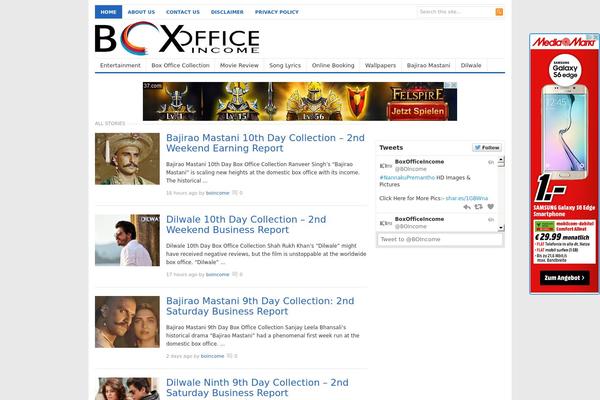The width and height of the screenshot is (600, 400).
Task: Click BoxOfficeIncome name in first tweet
Action: (x=419, y=162)
